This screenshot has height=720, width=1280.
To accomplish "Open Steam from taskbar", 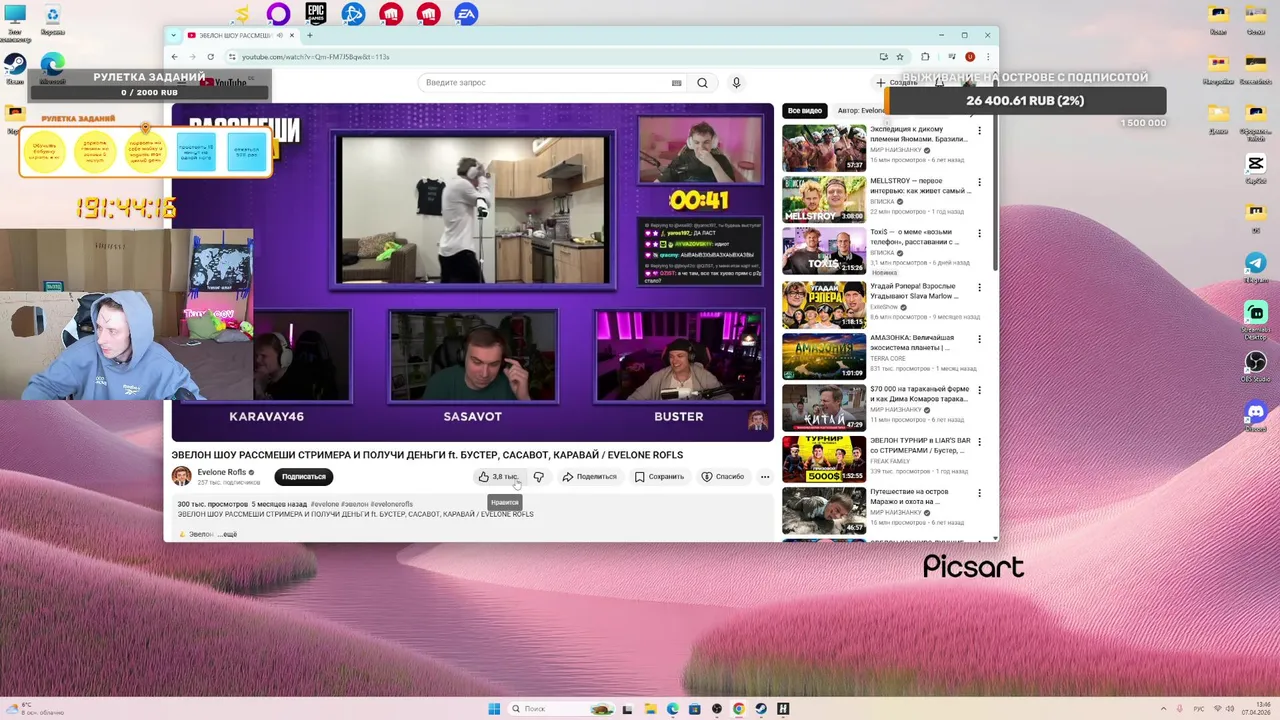I will pyautogui.click(x=761, y=709).
